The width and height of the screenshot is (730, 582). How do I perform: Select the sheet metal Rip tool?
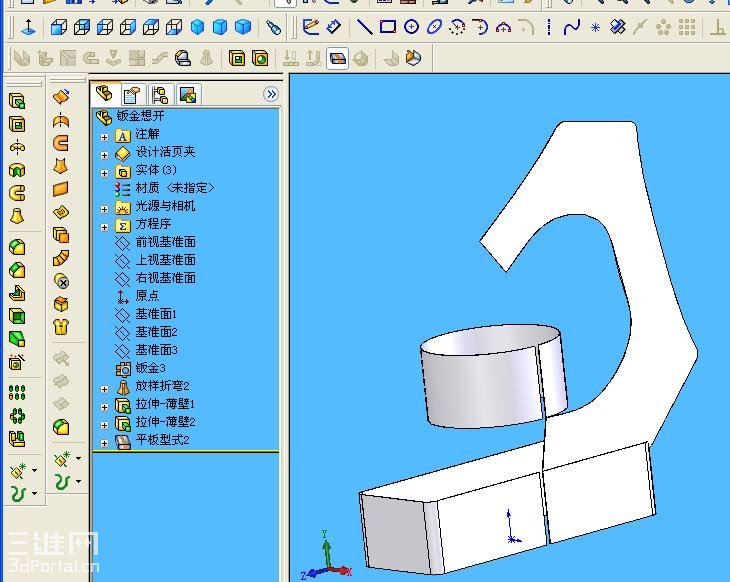[x=413, y=58]
